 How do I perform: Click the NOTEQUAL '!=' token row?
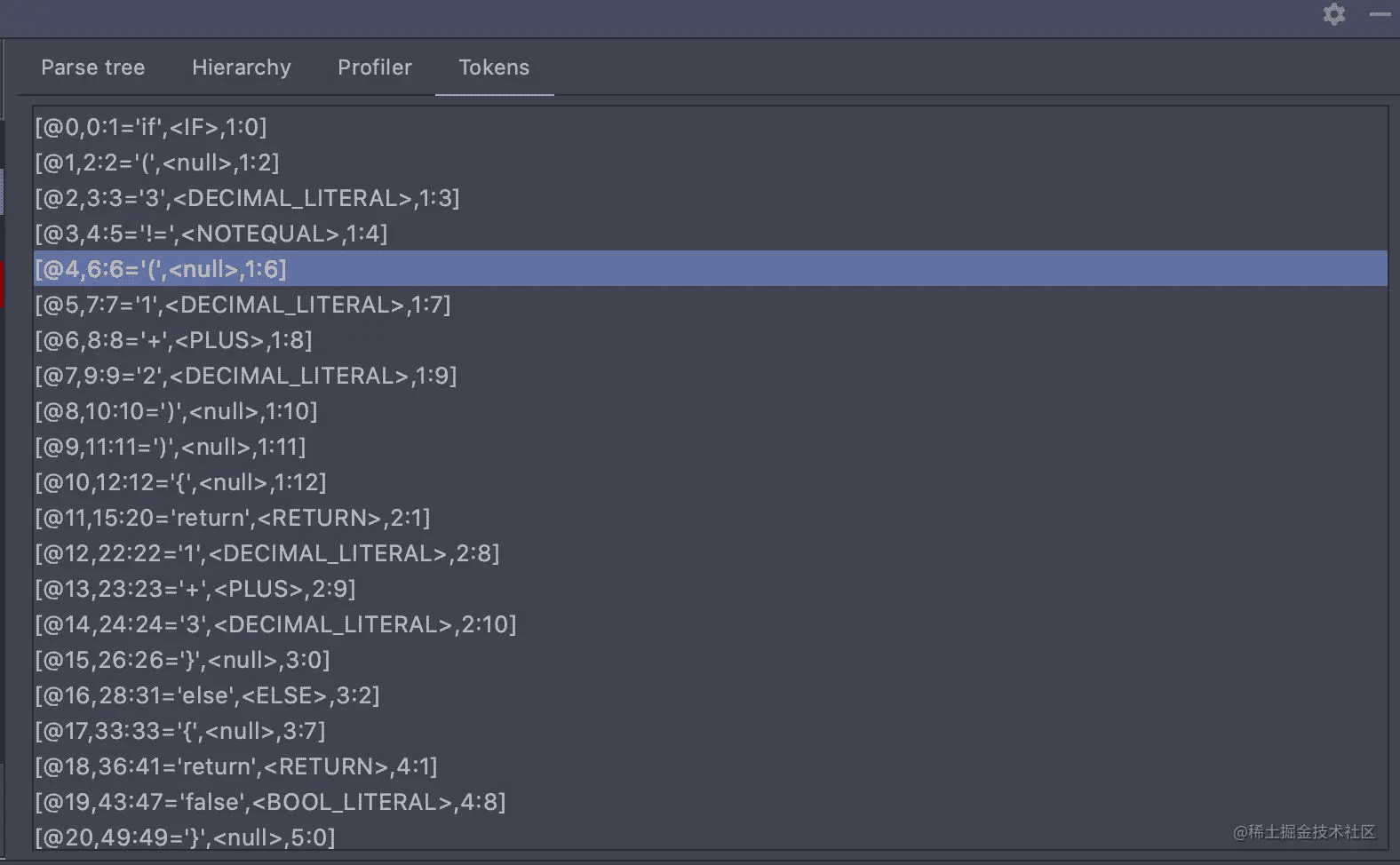click(x=211, y=234)
